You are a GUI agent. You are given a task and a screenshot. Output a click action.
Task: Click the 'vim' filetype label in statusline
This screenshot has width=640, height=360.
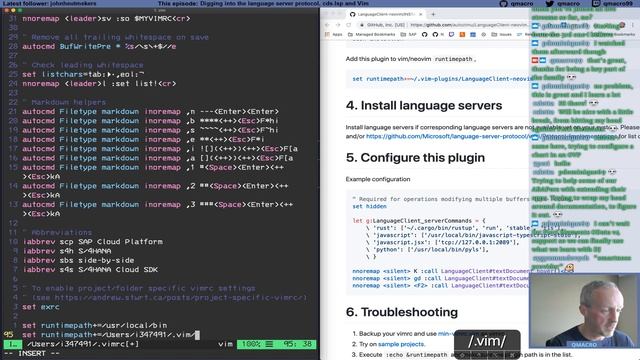point(225,344)
